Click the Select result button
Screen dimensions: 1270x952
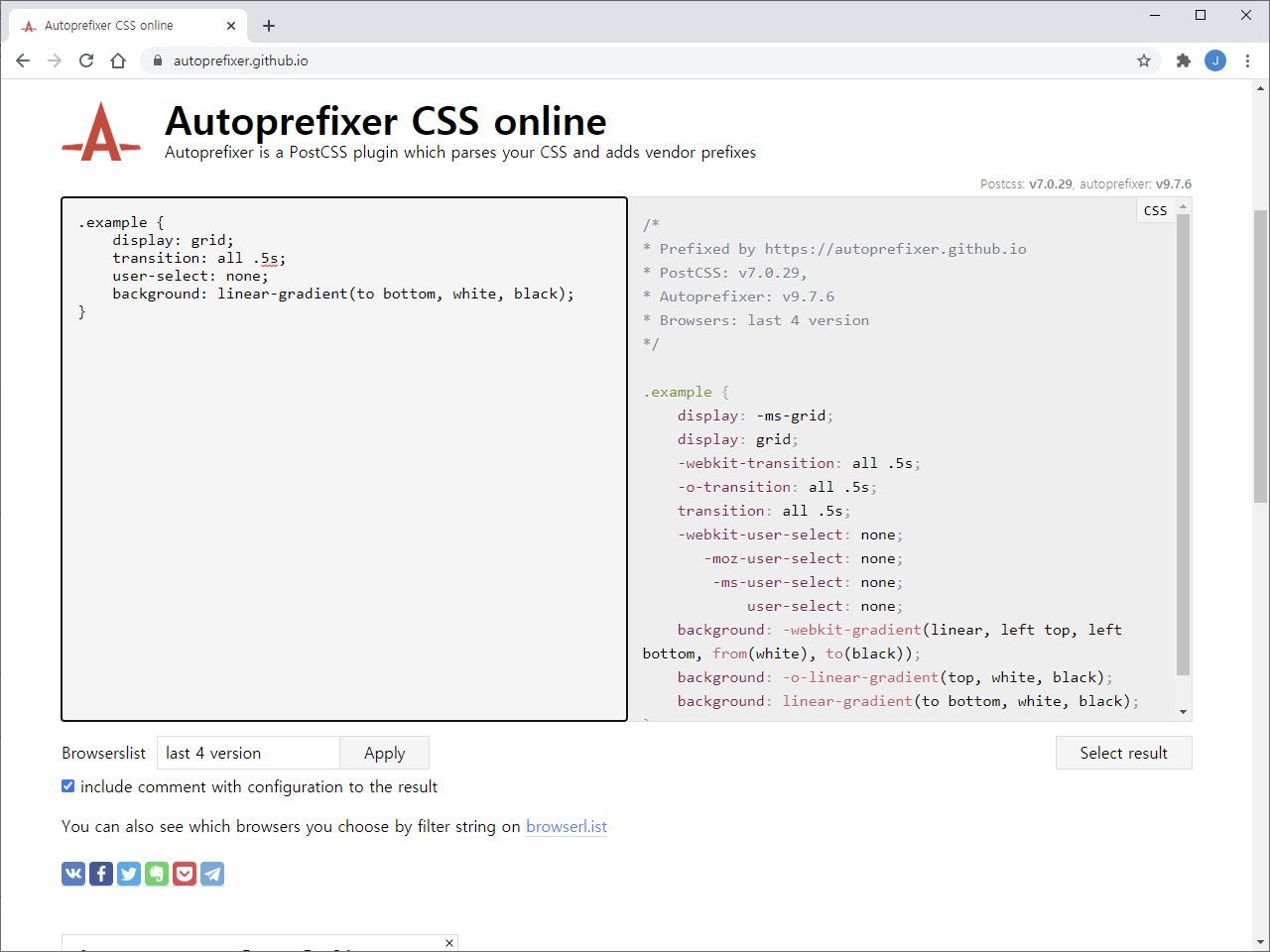click(x=1123, y=753)
